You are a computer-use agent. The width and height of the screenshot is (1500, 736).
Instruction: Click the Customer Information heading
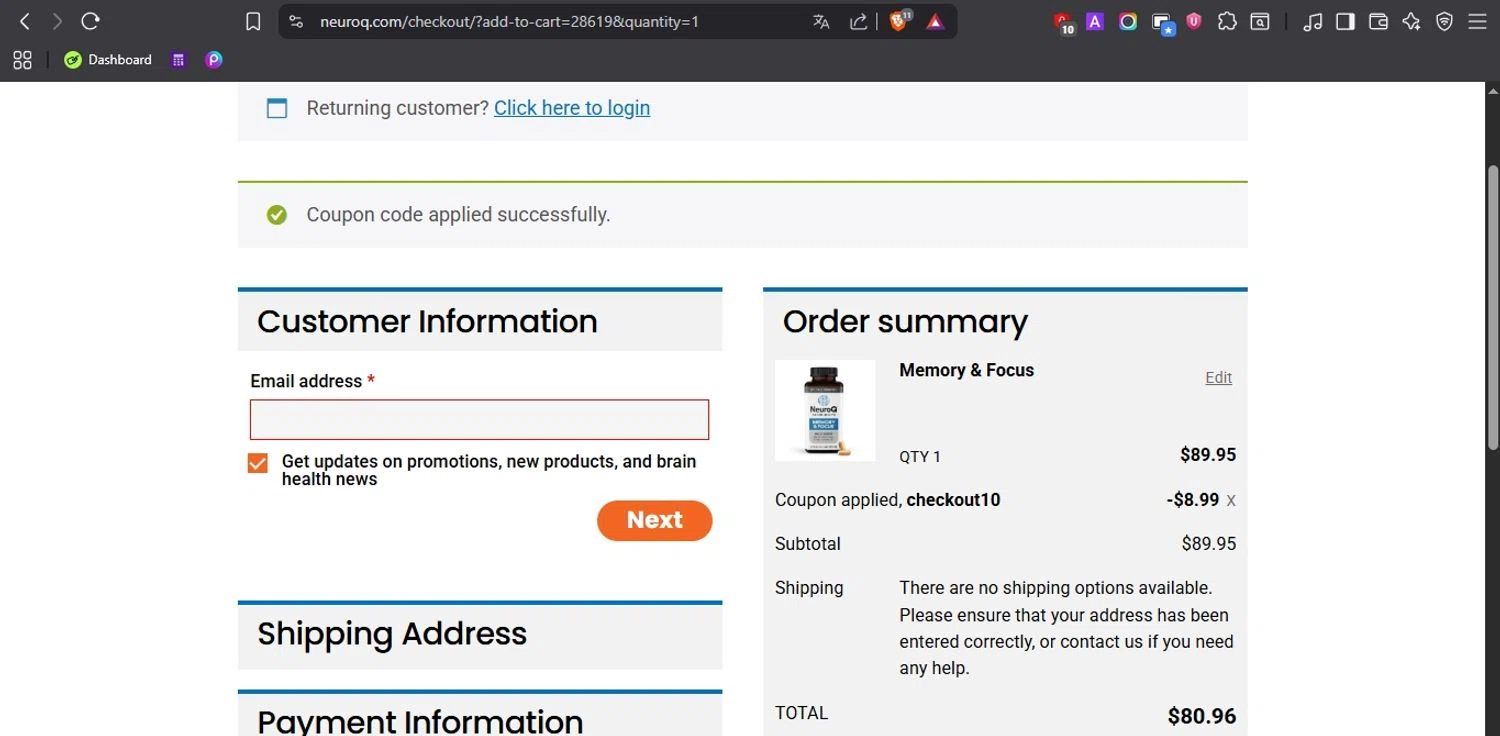(x=427, y=321)
